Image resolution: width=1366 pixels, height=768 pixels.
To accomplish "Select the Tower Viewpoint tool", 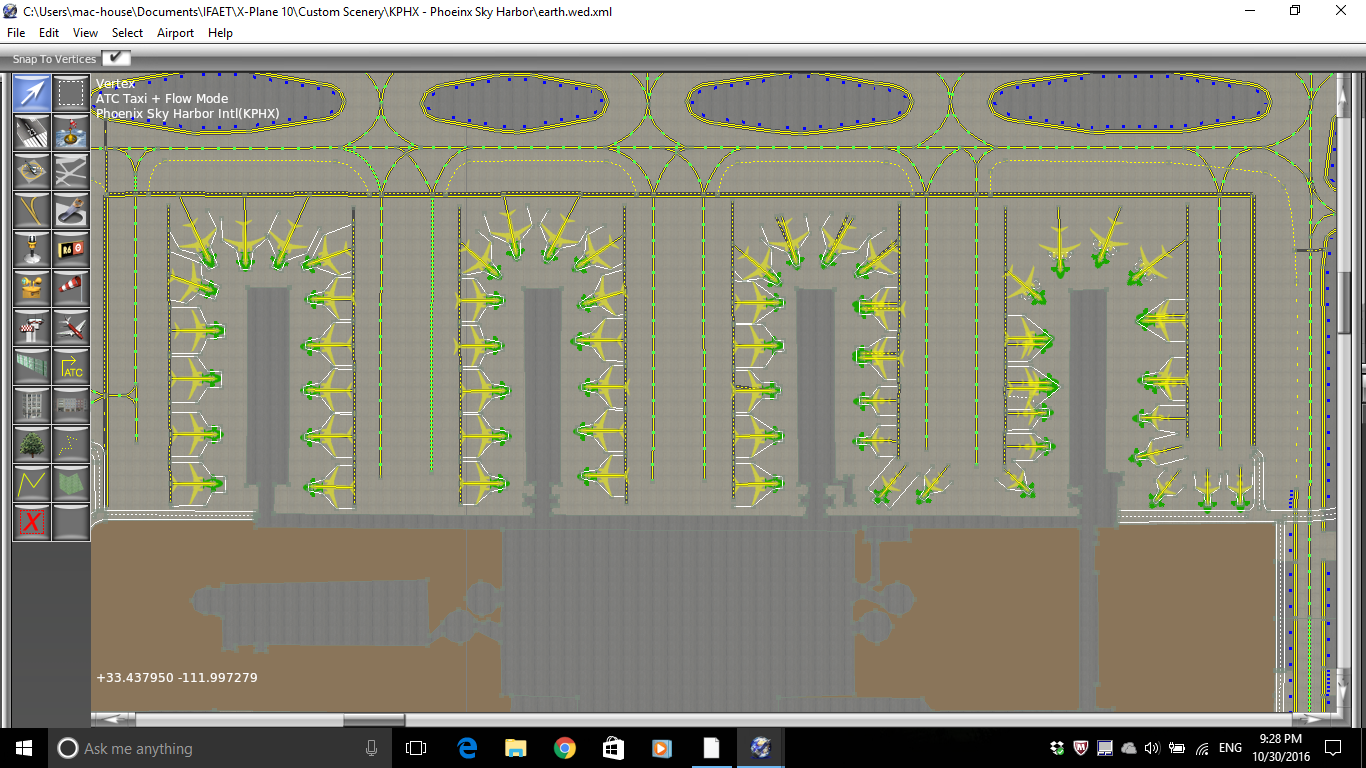I will point(32,327).
